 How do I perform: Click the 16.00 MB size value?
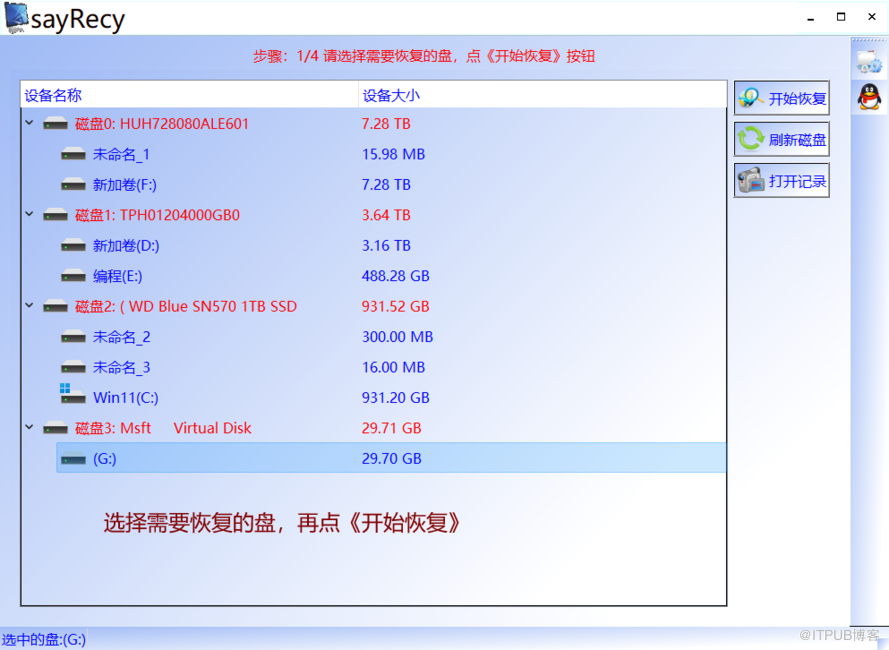pyautogui.click(x=393, y=368)
